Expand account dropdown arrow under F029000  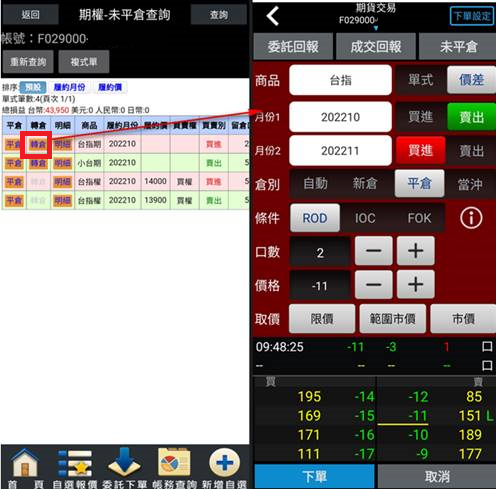click(376, 28)
